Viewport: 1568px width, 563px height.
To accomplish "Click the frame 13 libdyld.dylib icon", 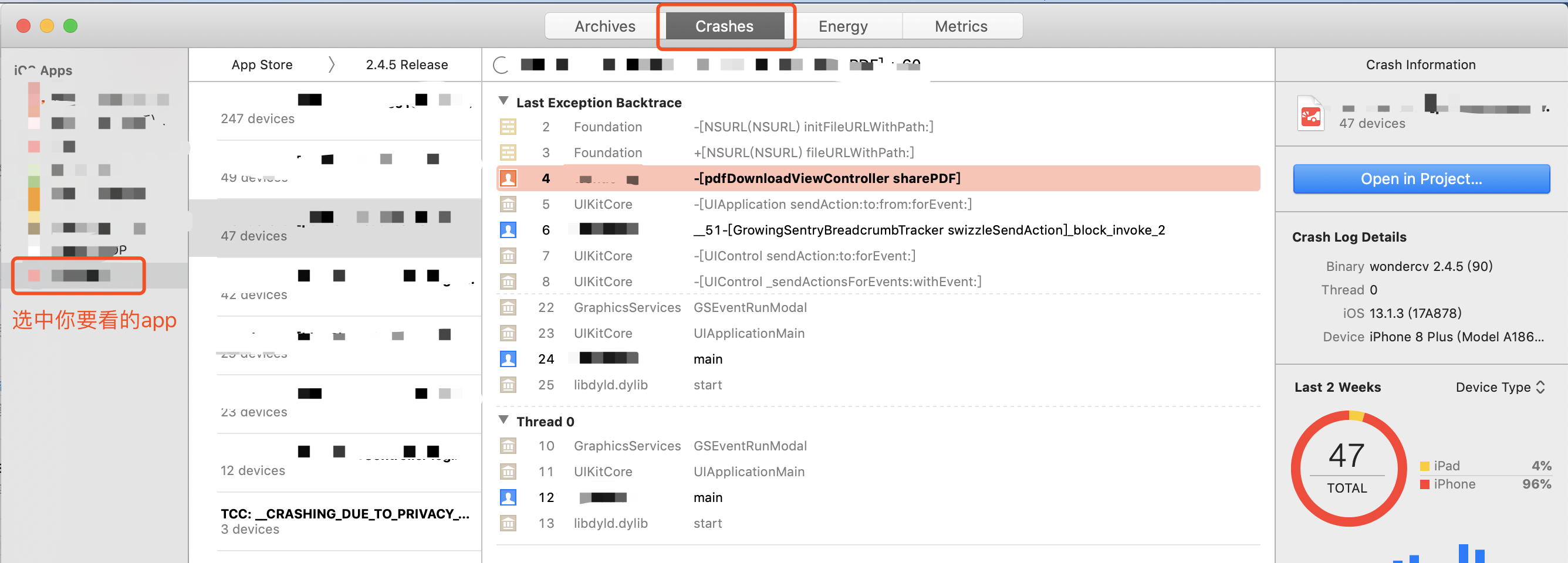I will click(508, 523).
